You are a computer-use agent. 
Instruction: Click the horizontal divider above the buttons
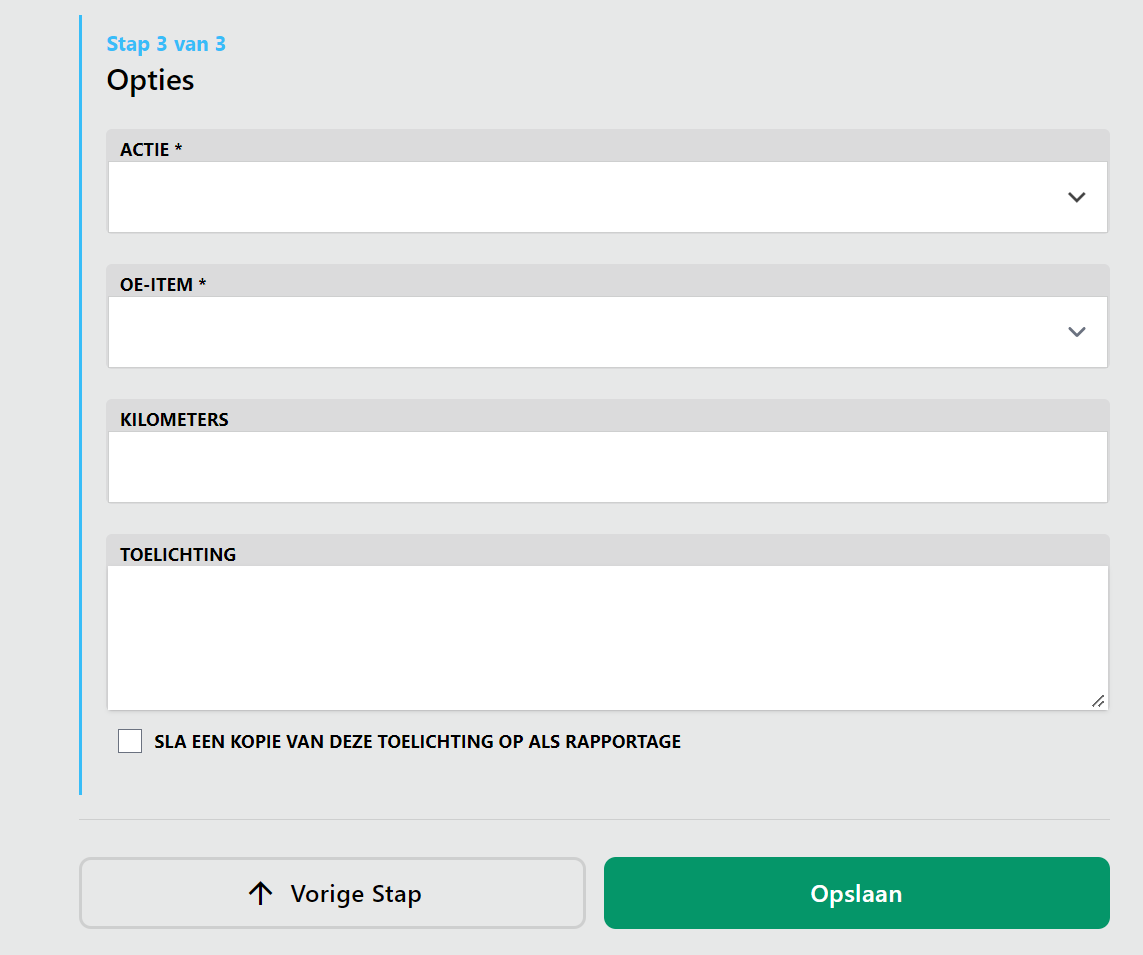pyautogui.click(x=594, y=820)
